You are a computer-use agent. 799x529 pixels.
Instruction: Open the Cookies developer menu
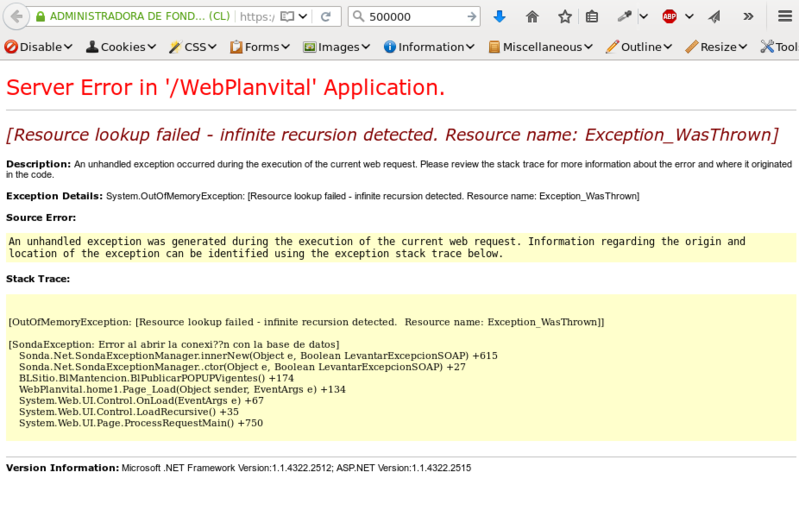[x=121, y=47]
